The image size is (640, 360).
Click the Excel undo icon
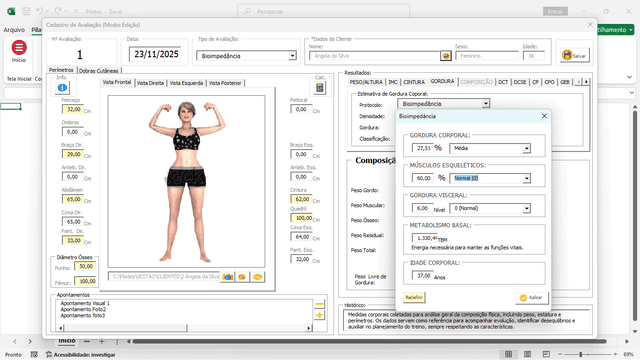tap(40, 11)
